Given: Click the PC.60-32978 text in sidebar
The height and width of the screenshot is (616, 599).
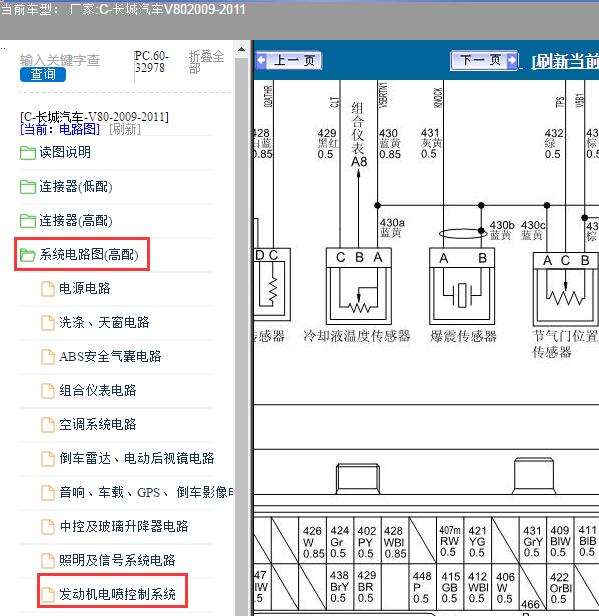Looking at the screenshot, I should (152, 62).
